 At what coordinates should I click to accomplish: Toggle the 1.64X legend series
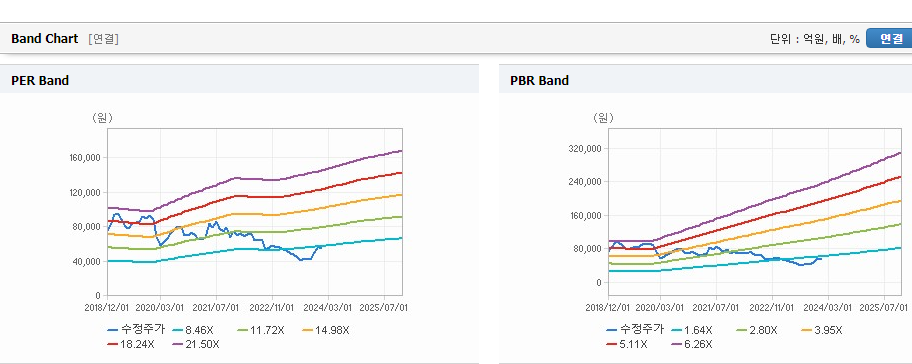(691, 330)
